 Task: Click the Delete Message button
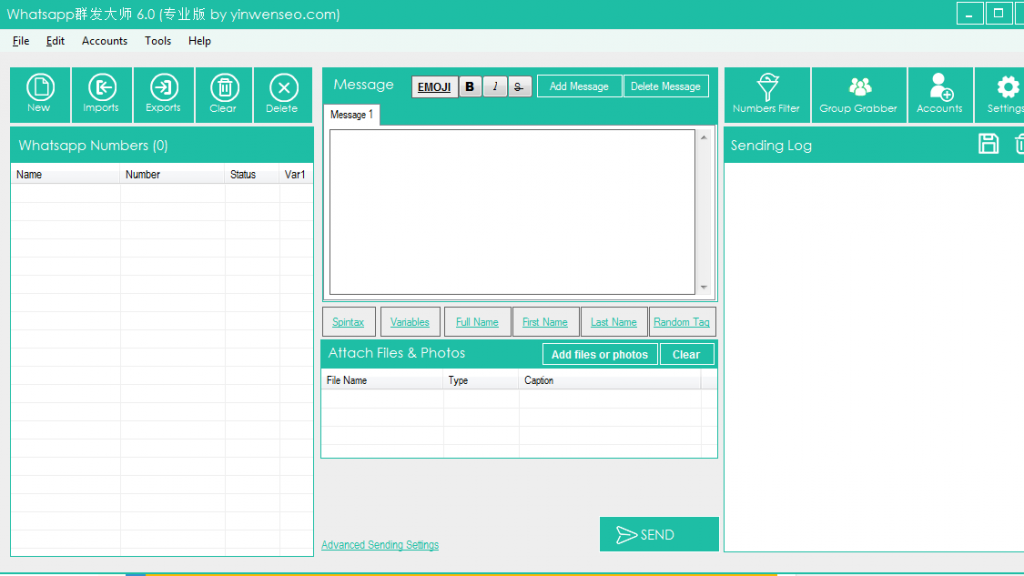pyautogui.click(x=665, y=86)
